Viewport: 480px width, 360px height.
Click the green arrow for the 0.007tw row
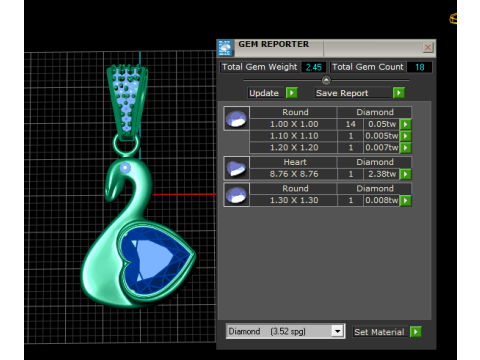pyautogui.click(x=405, y=148)
